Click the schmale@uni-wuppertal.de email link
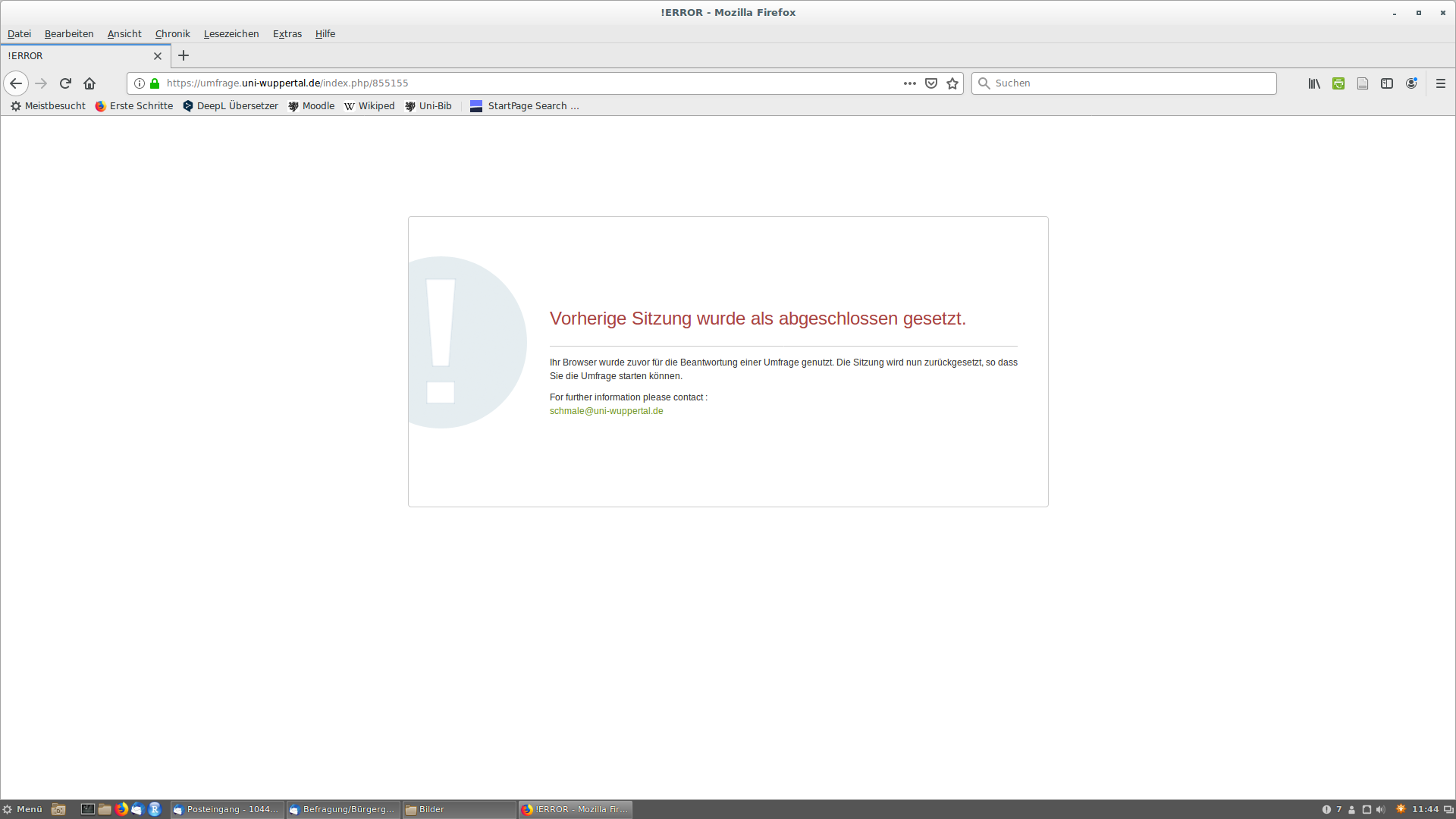This screenshot has width=1456, height=819. (606, 411)
